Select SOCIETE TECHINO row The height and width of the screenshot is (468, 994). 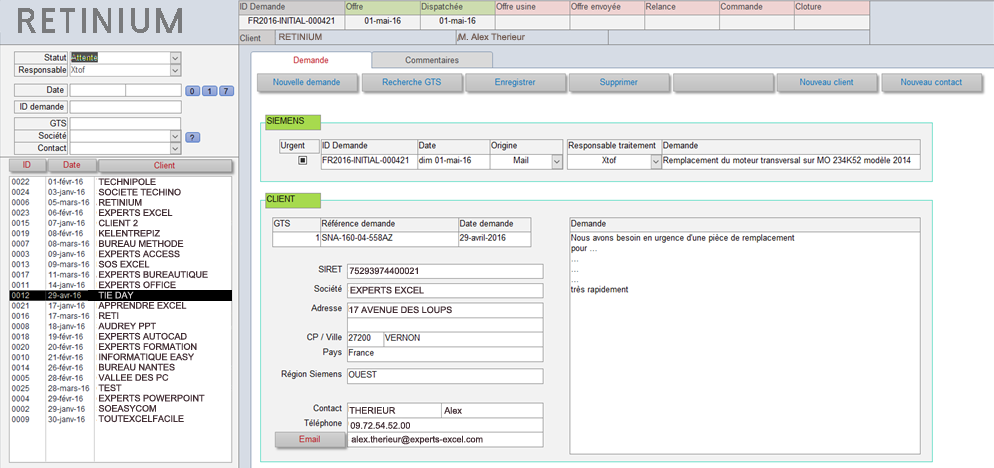click(x=120, y=192)
